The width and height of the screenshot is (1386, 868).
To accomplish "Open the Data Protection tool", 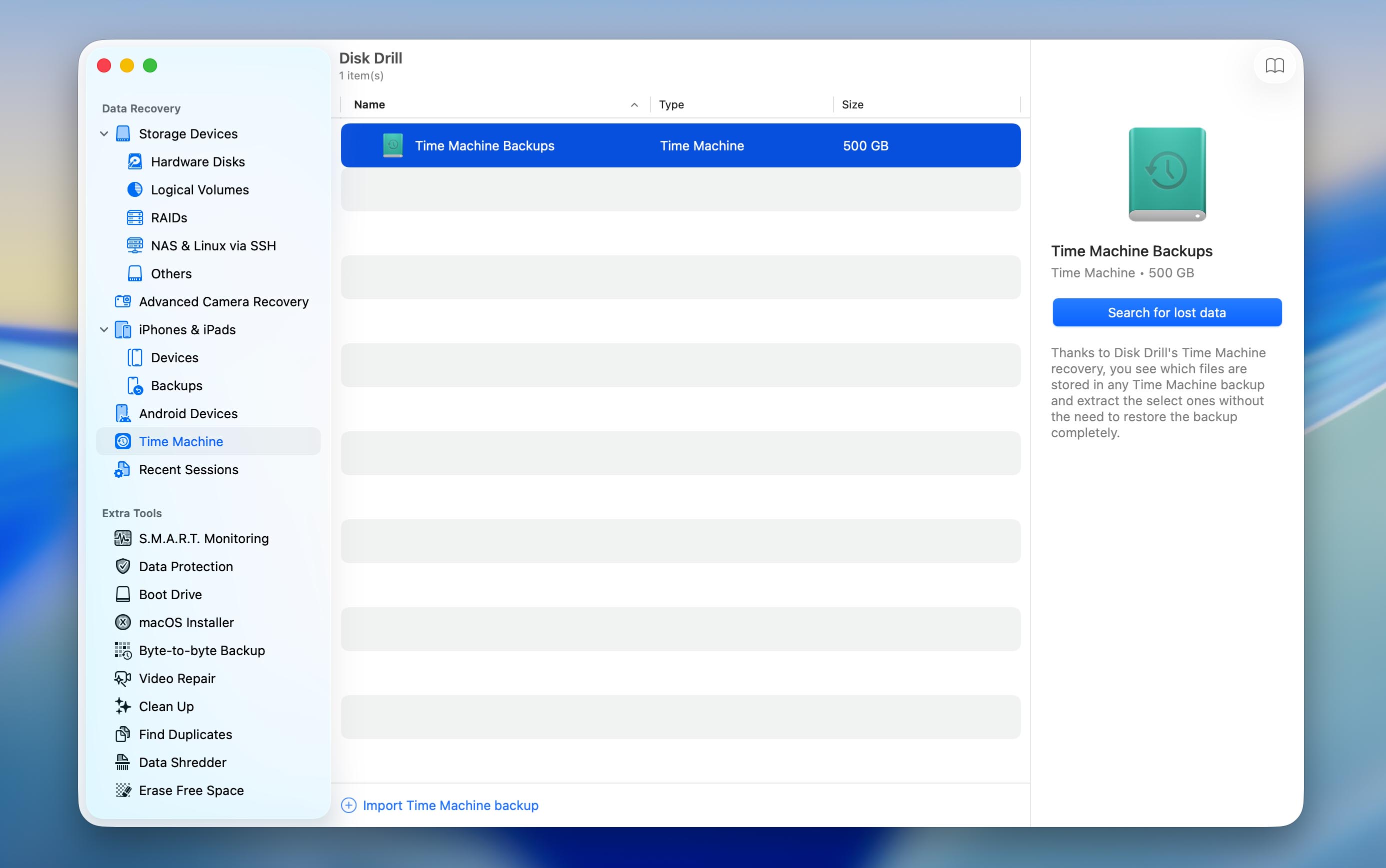I will pyautogui.click(x=208, y=567).
